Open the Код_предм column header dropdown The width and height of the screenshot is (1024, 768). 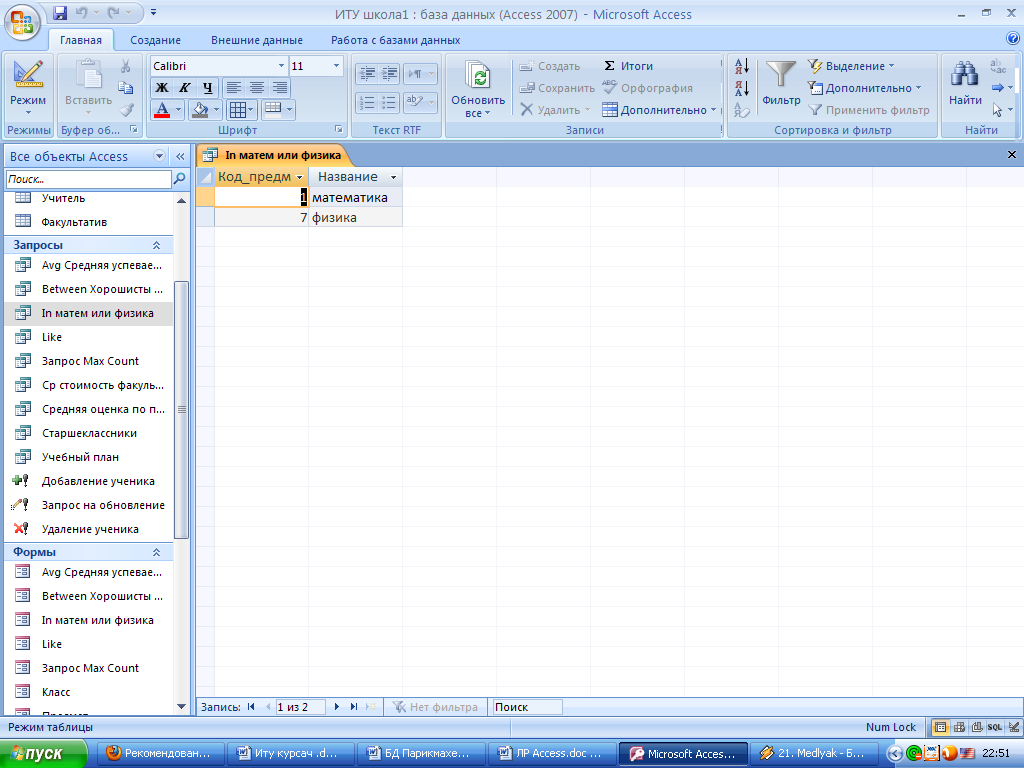(300, 177)
